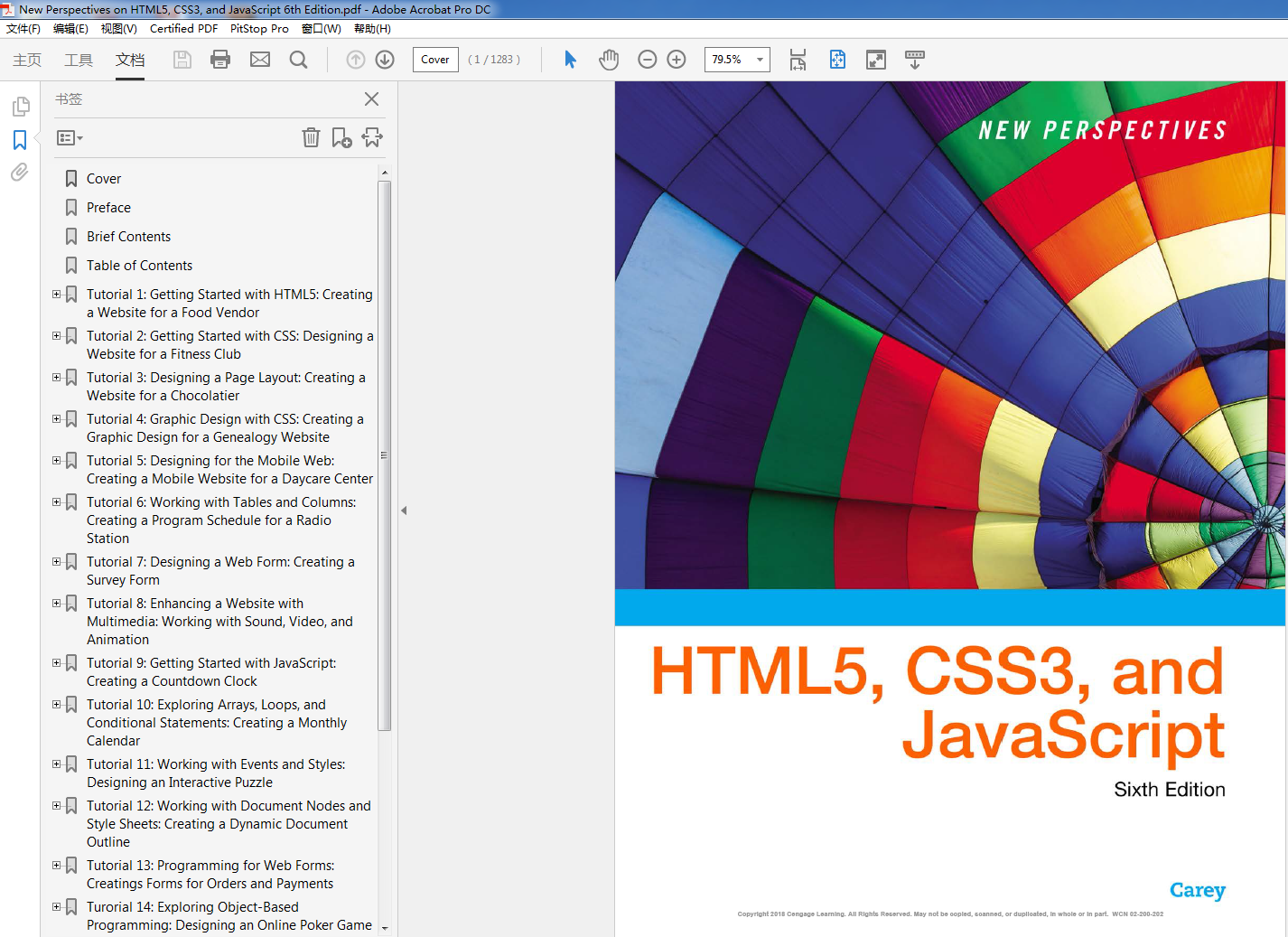This screenshot has height=937, width=1288.
Task: Enter full screen mode icon
Action: (876, 60)
